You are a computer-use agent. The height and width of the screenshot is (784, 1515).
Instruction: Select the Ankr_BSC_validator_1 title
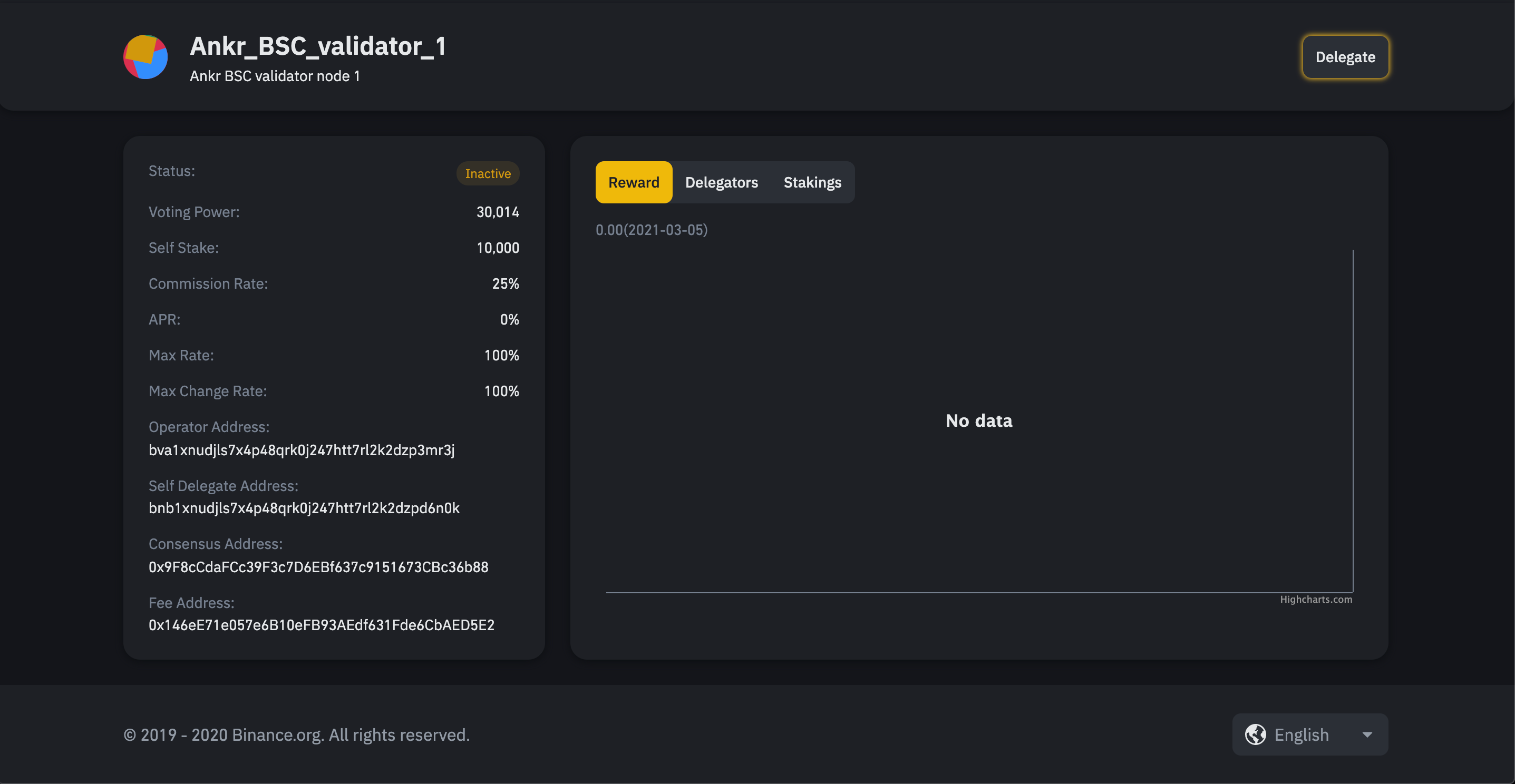coord(317,46)
